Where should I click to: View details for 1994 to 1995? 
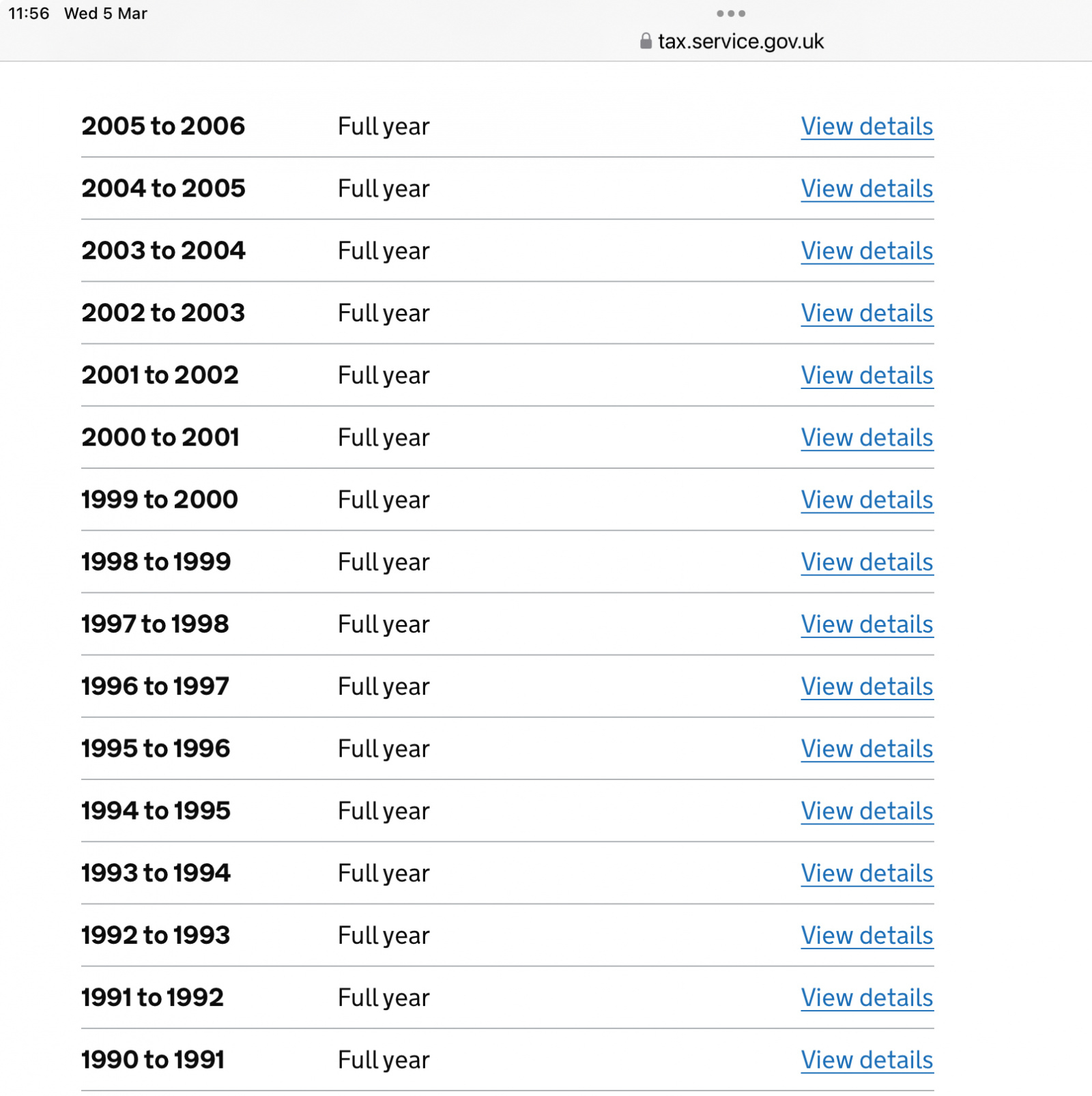(867, 811)
